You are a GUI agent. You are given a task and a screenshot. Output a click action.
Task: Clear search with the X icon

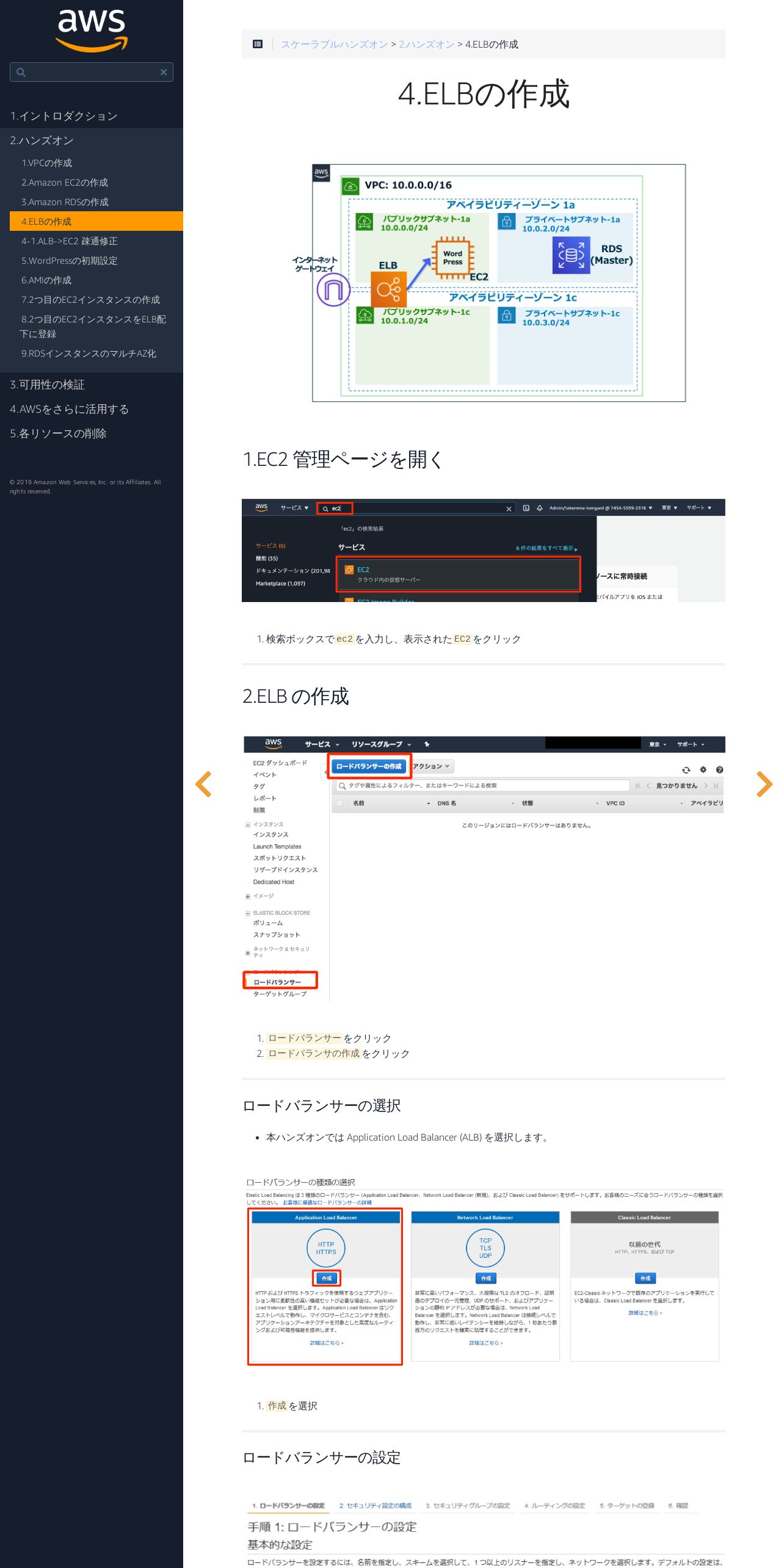point(164,72)
